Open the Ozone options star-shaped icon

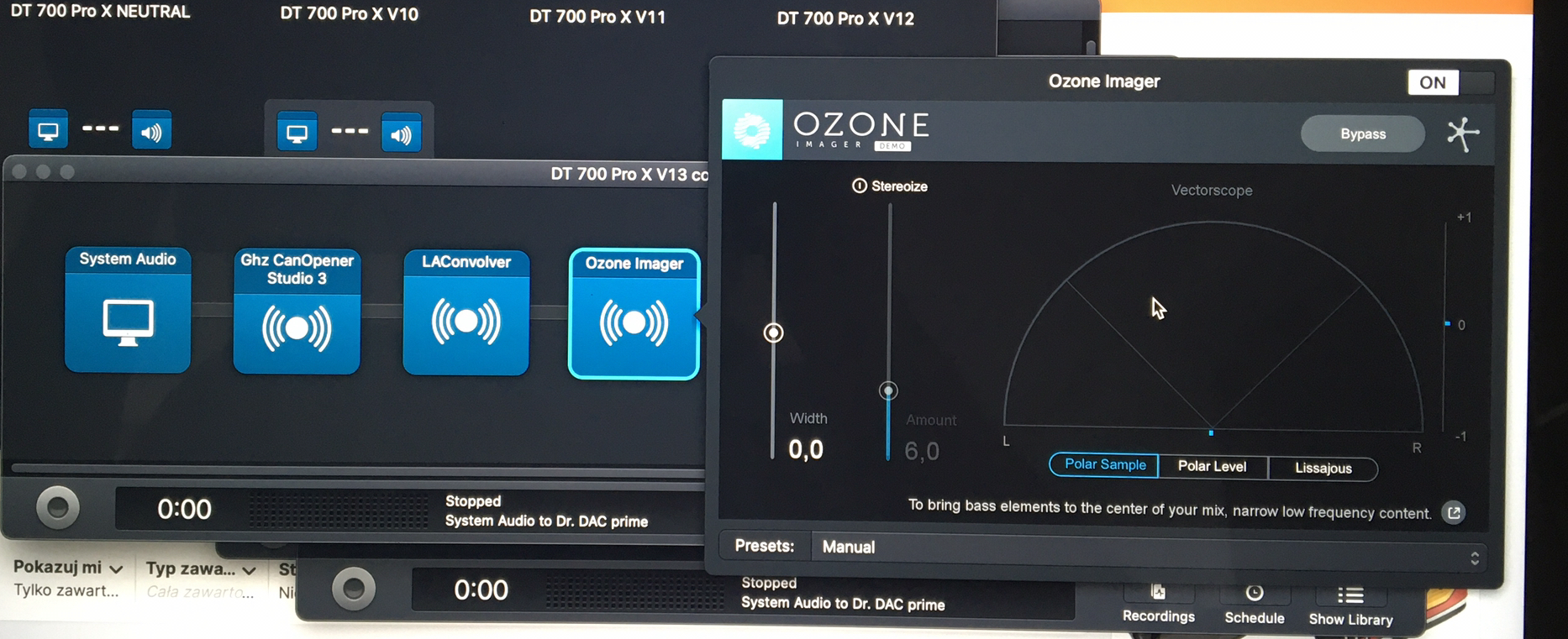point(1463,134)
